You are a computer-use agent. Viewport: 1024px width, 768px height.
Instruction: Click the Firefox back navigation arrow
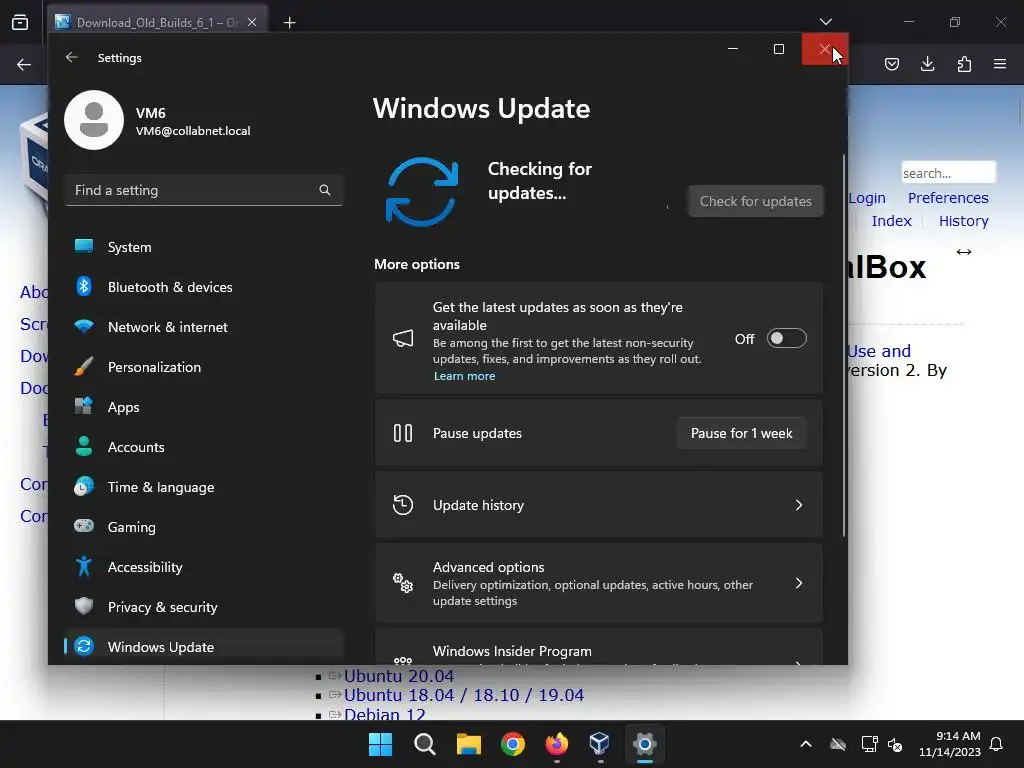coord(24,65)
